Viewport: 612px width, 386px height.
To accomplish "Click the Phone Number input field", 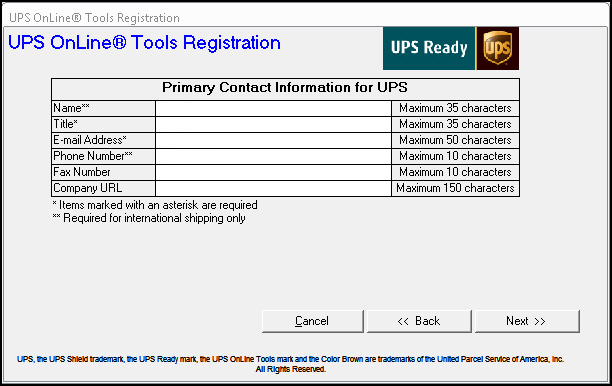I will [273, 156].
